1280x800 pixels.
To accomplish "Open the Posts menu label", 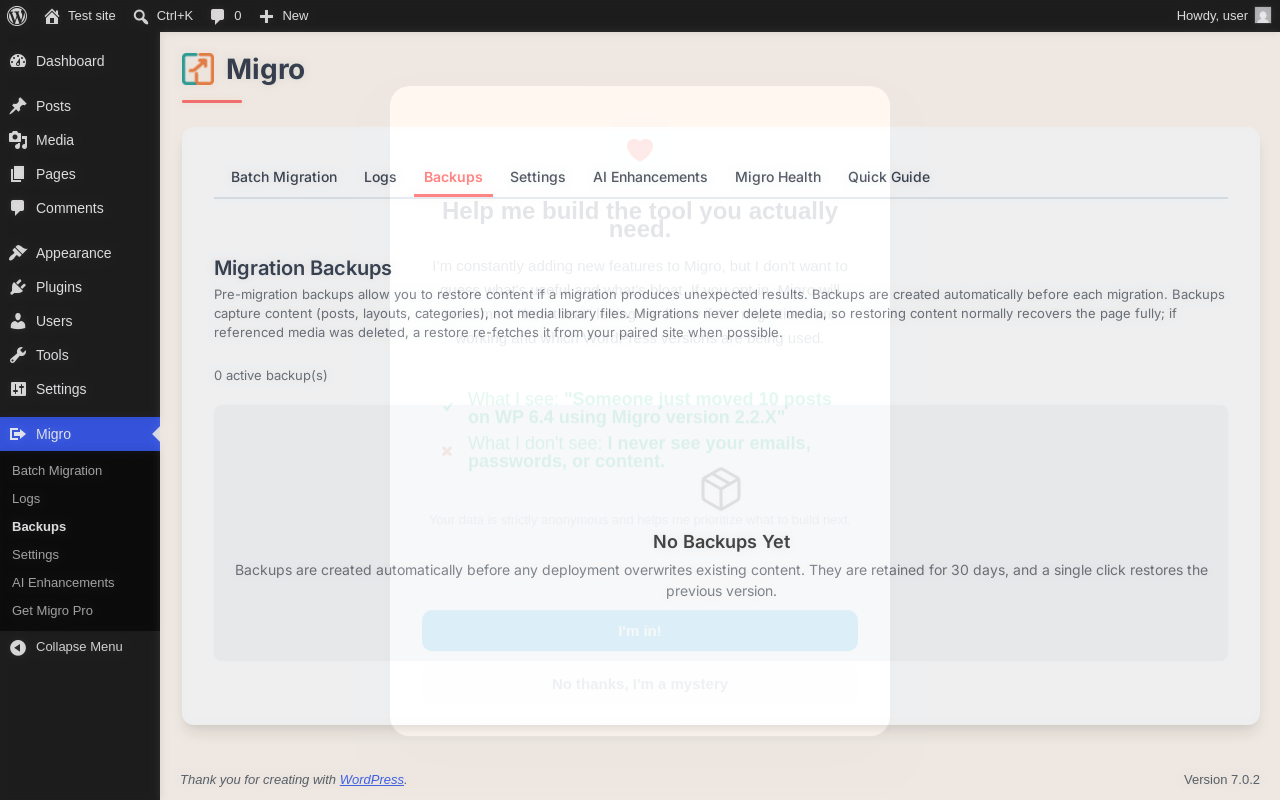I will (53, 106).
